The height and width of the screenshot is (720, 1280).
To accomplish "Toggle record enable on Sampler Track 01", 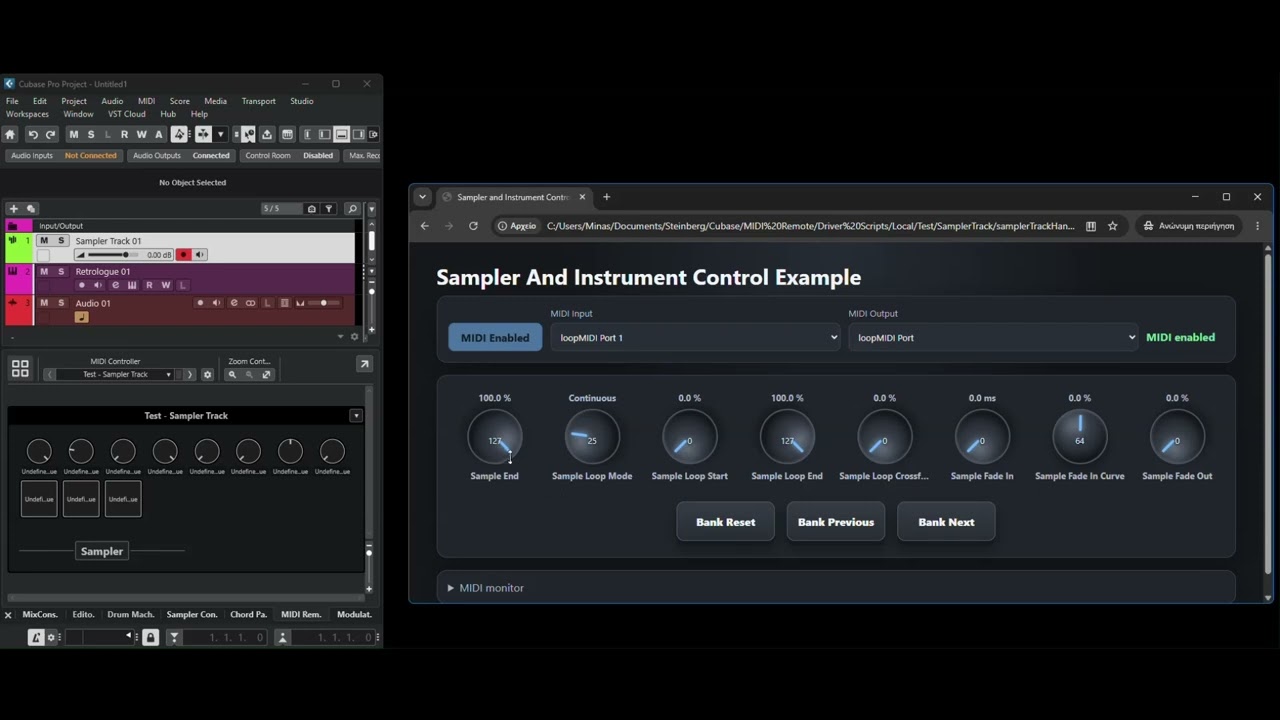I will tap(184, 255).
